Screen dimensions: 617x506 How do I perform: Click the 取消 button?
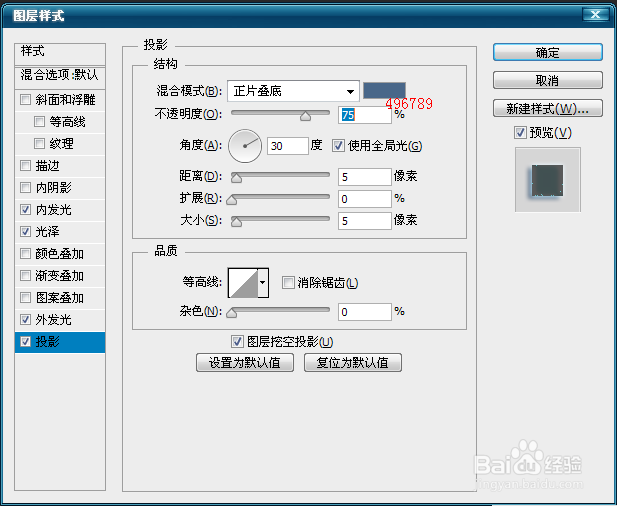tap(548, 80)
